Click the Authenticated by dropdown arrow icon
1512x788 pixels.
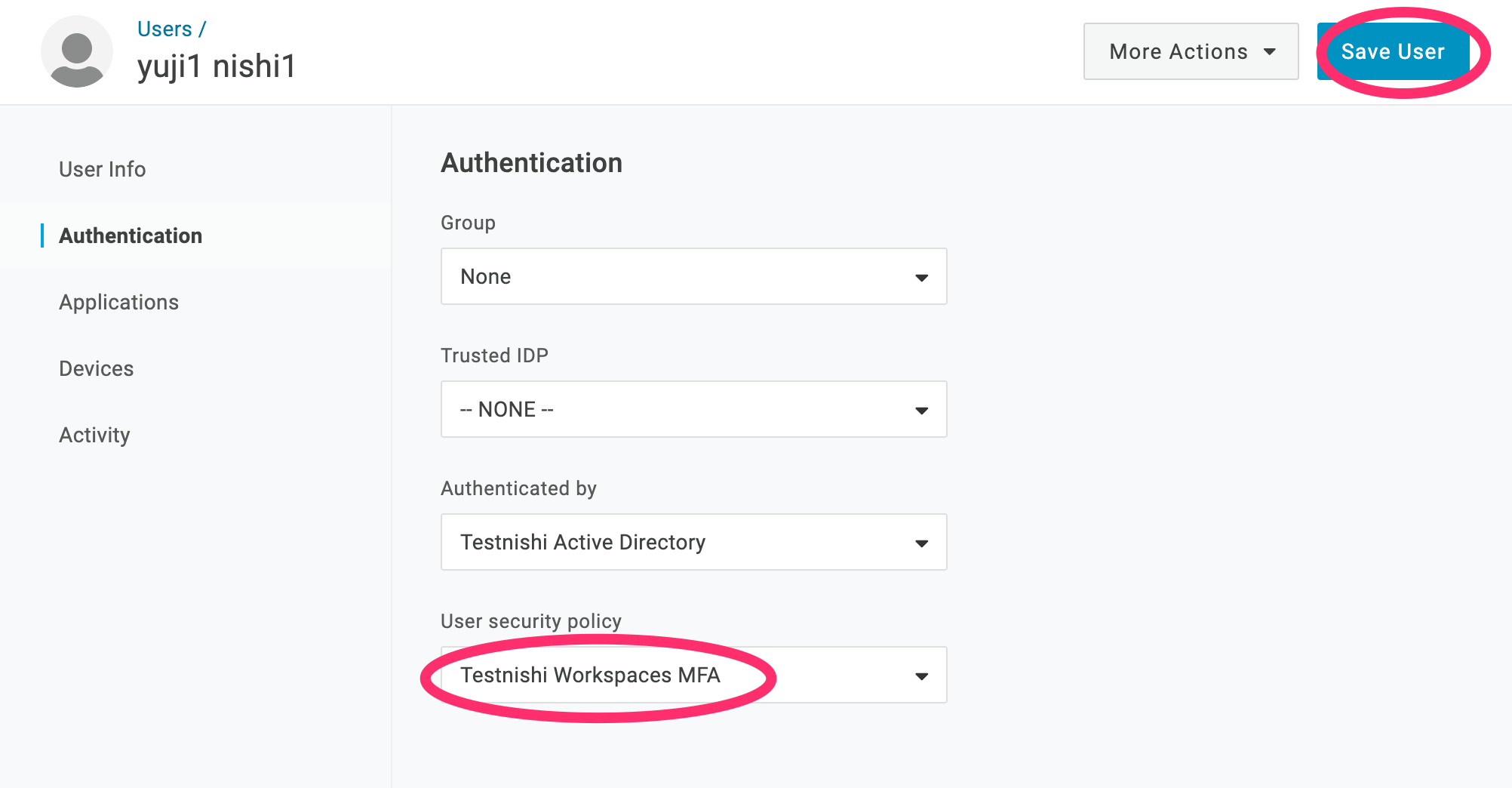tap(921, 542)
